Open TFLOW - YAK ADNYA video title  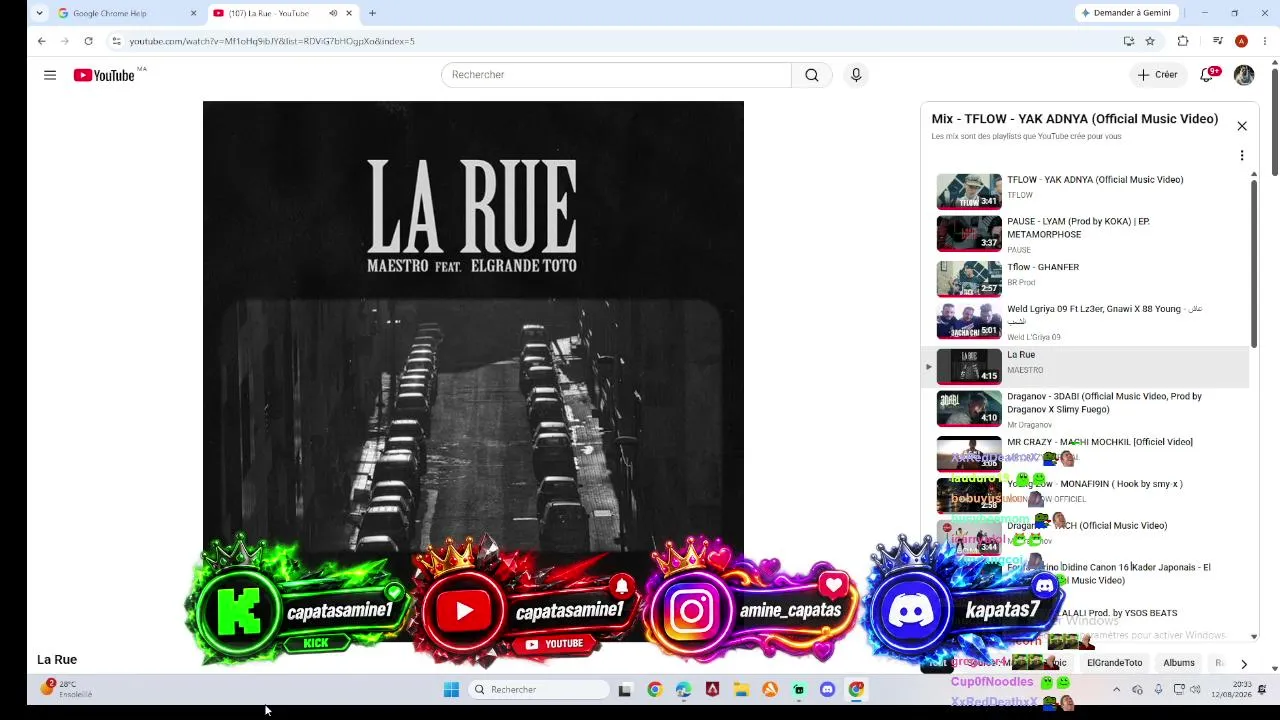[1095, 180]
